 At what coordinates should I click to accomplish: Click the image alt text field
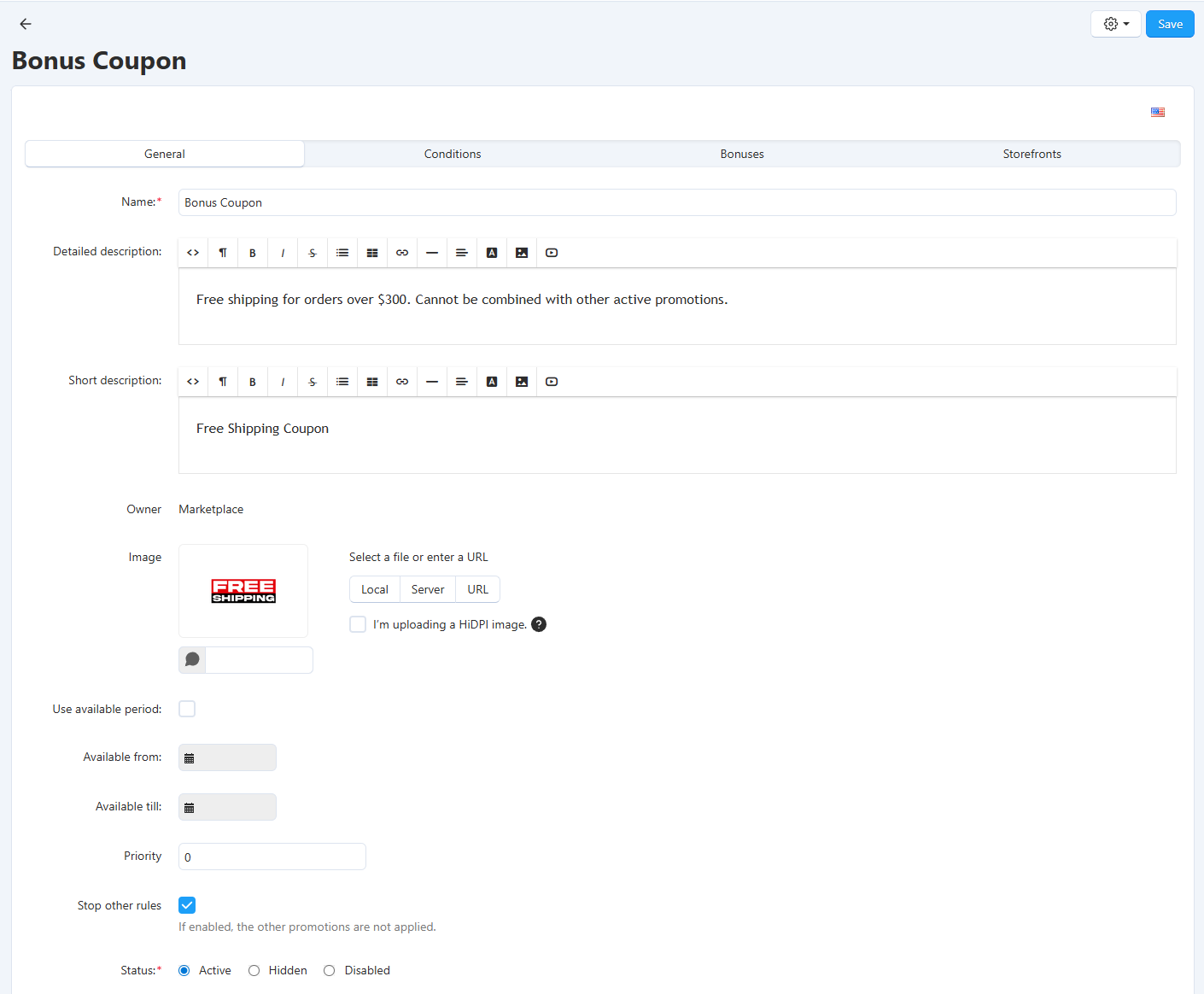[259, 660]
